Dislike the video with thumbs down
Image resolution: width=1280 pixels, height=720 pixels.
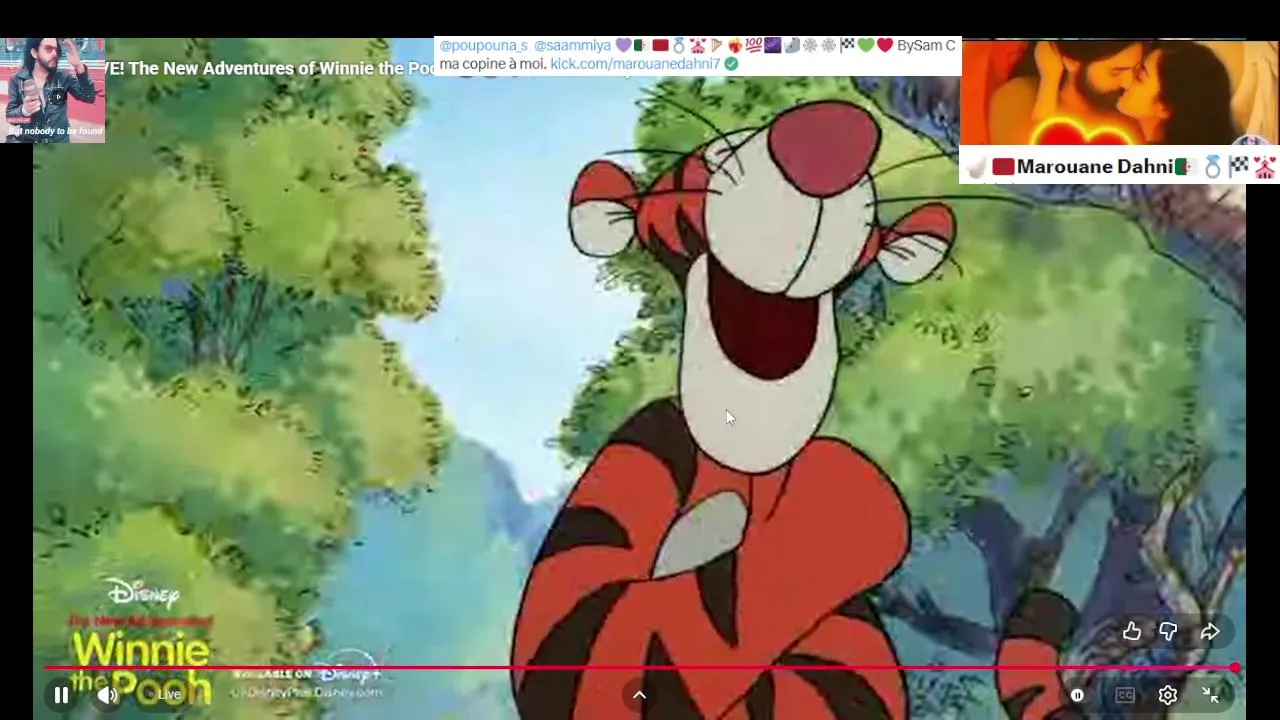pos(1168,631)
